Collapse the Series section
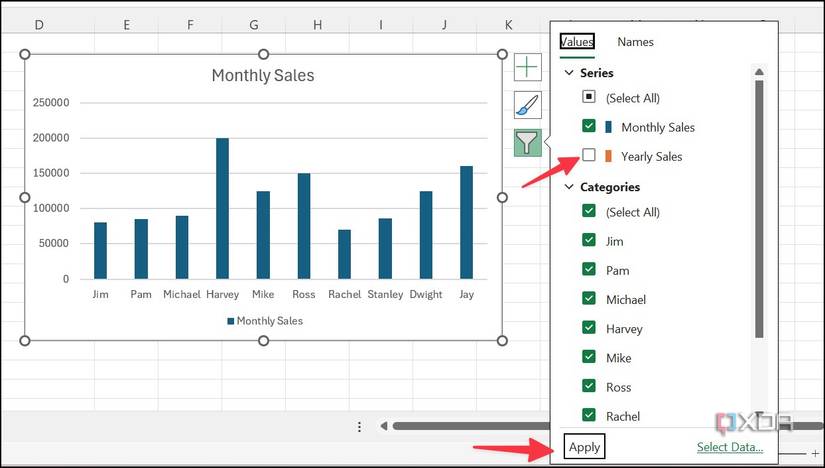The image size is (825, 468). coord(569,73)
